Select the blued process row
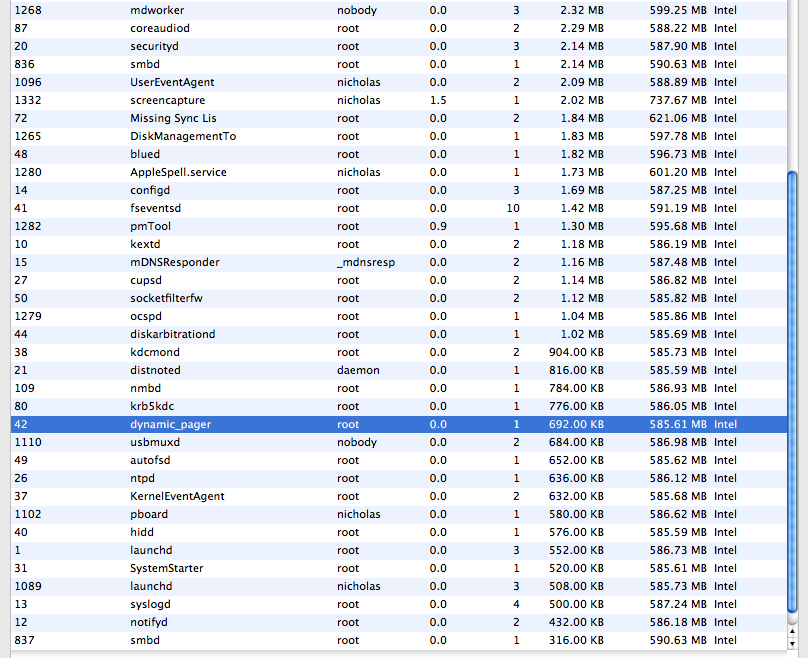 pos(399,155)
